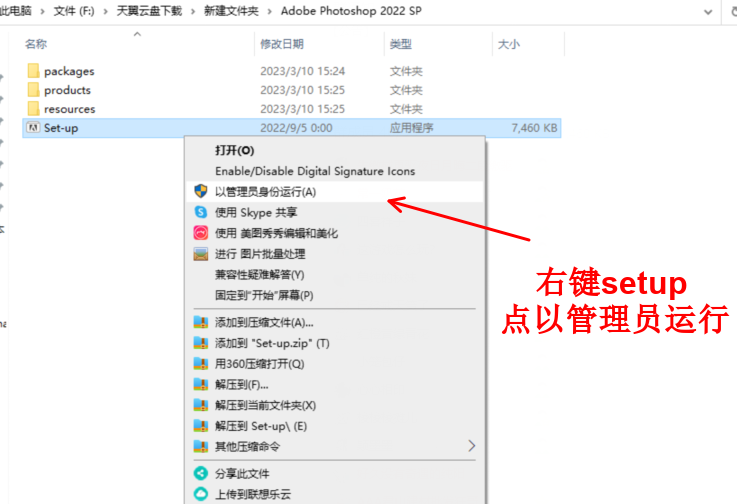Click the Set-up application icon
The width and height of the screenshot is (737, 504).
[x=33, y=128]
